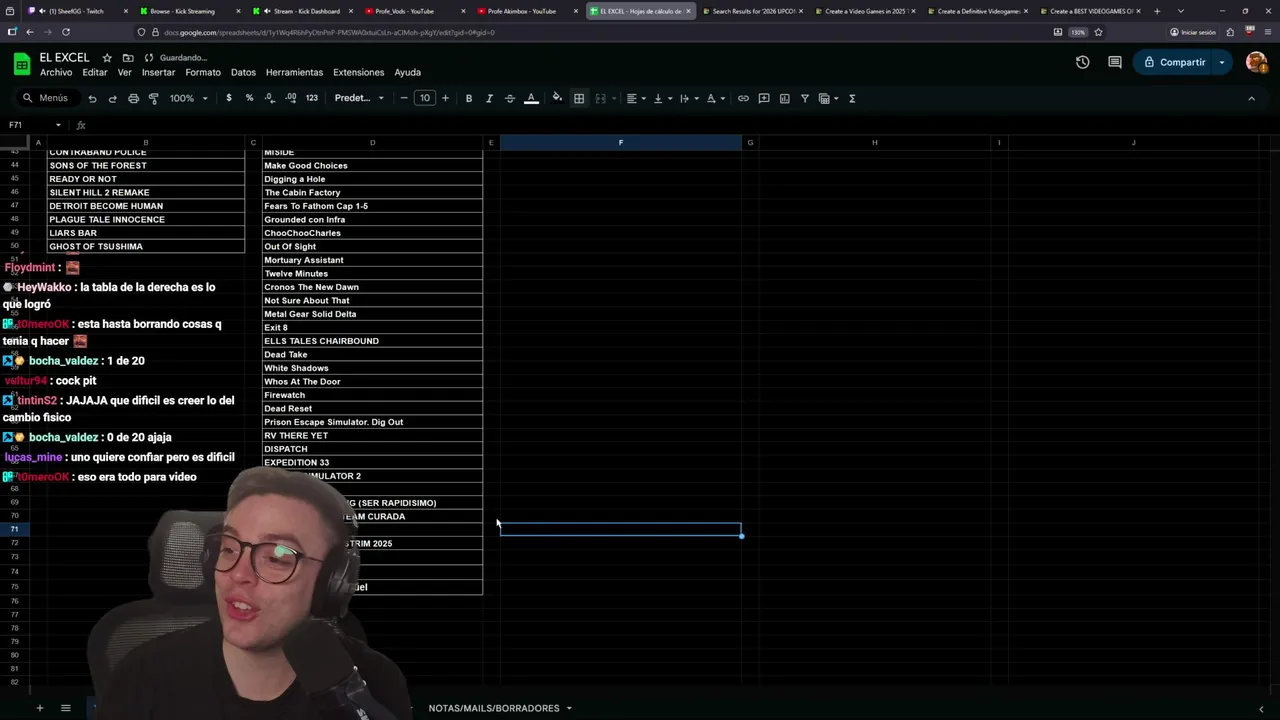Open the Ayuda menu
Viewport: 1280px width, 720px height.
(407, 72)
